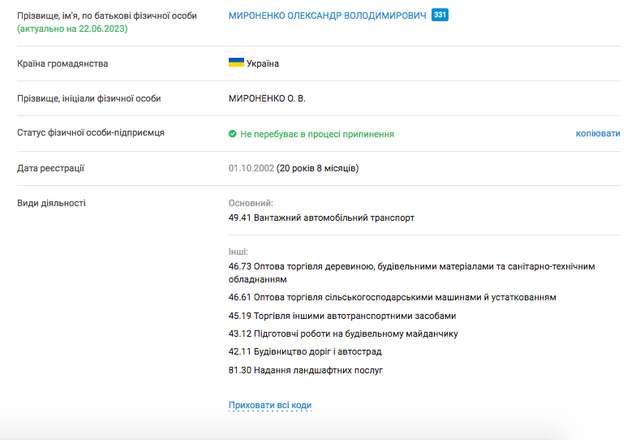
Task: Select activity 46.61 сільськогосподарськими машинами
Action: point(392,297)
